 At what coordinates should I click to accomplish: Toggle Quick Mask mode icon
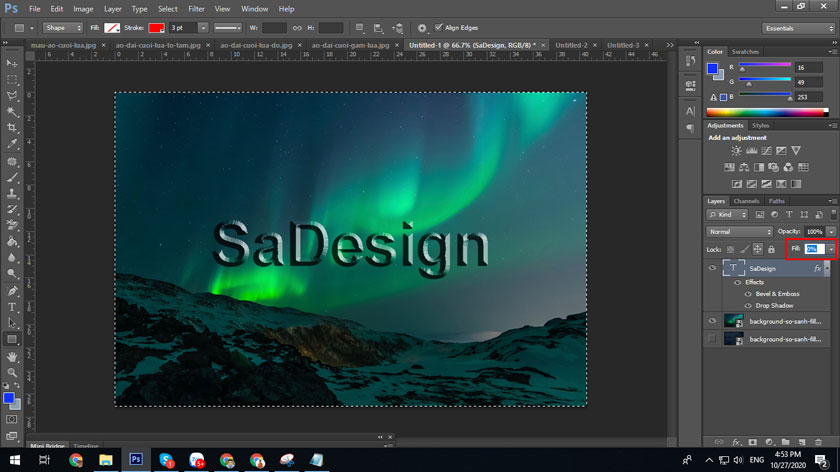pyautogui.click(x=12, y=419)
